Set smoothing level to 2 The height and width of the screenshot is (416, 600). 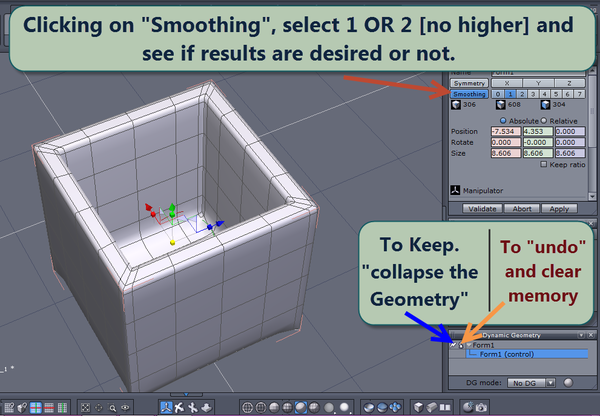[x=522, y=94]
